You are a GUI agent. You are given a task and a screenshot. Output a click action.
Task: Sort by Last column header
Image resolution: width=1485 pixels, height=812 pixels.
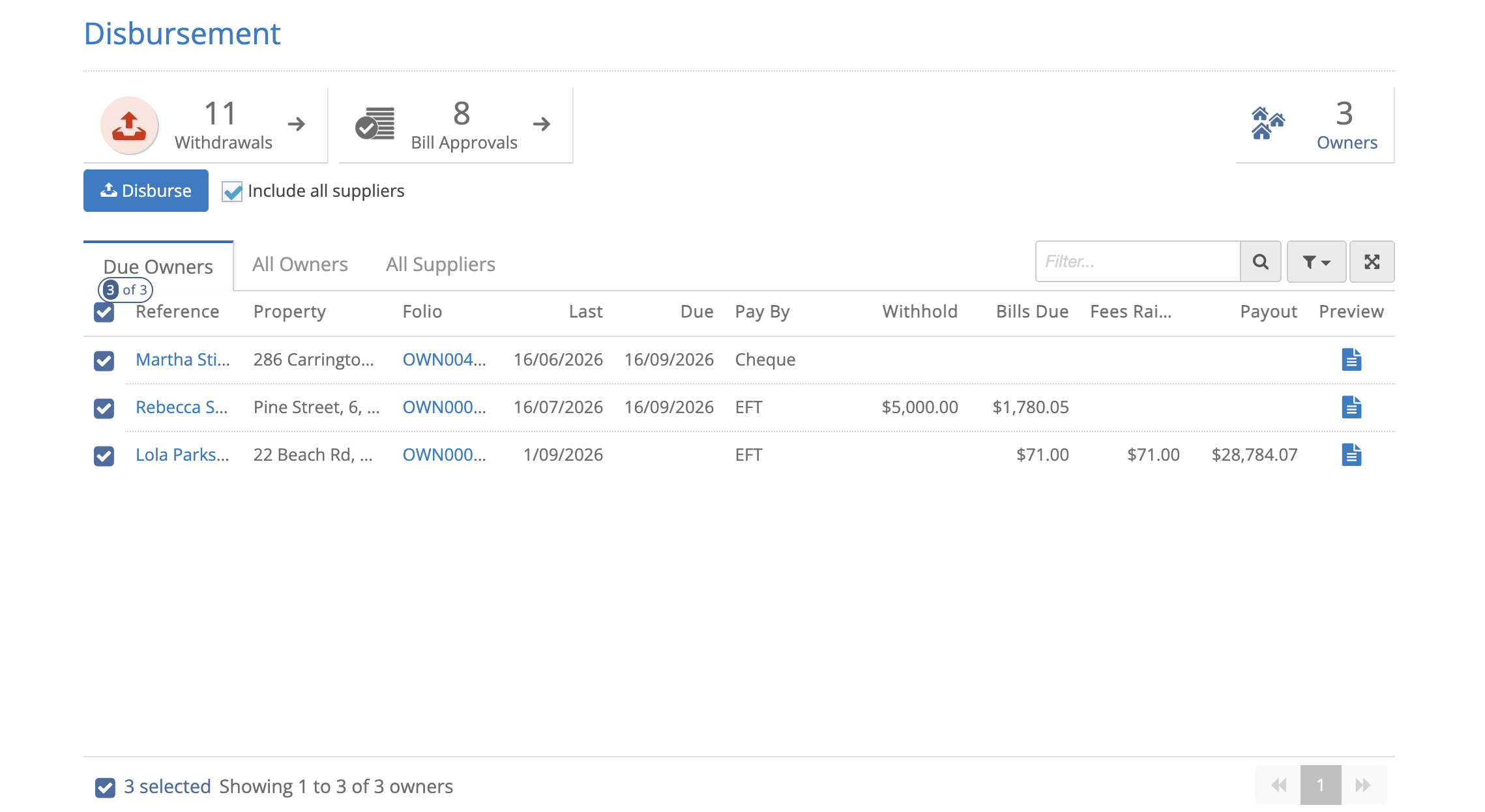[x=585, y=312]
